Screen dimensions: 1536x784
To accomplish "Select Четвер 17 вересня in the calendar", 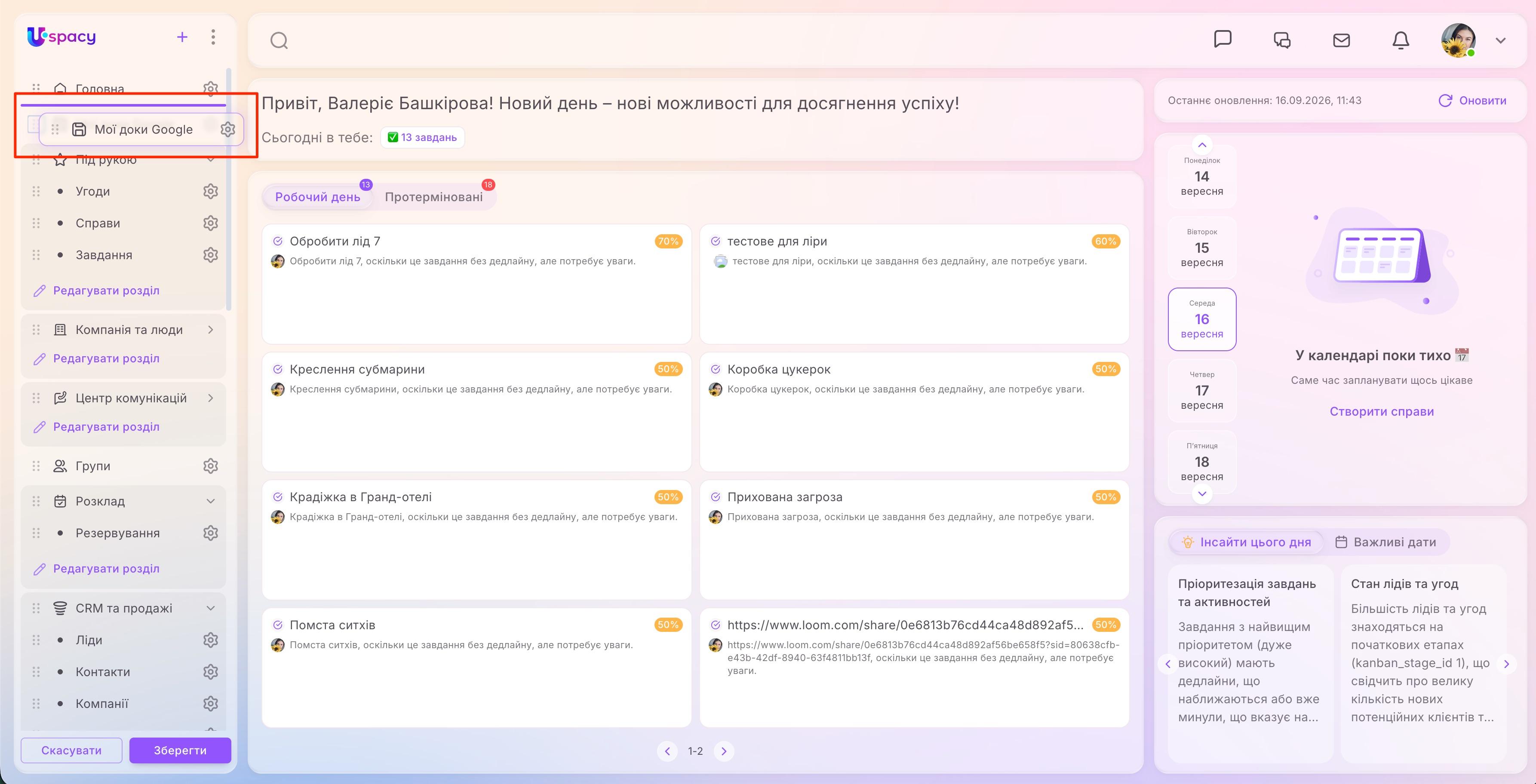I will coord(1202,391).
